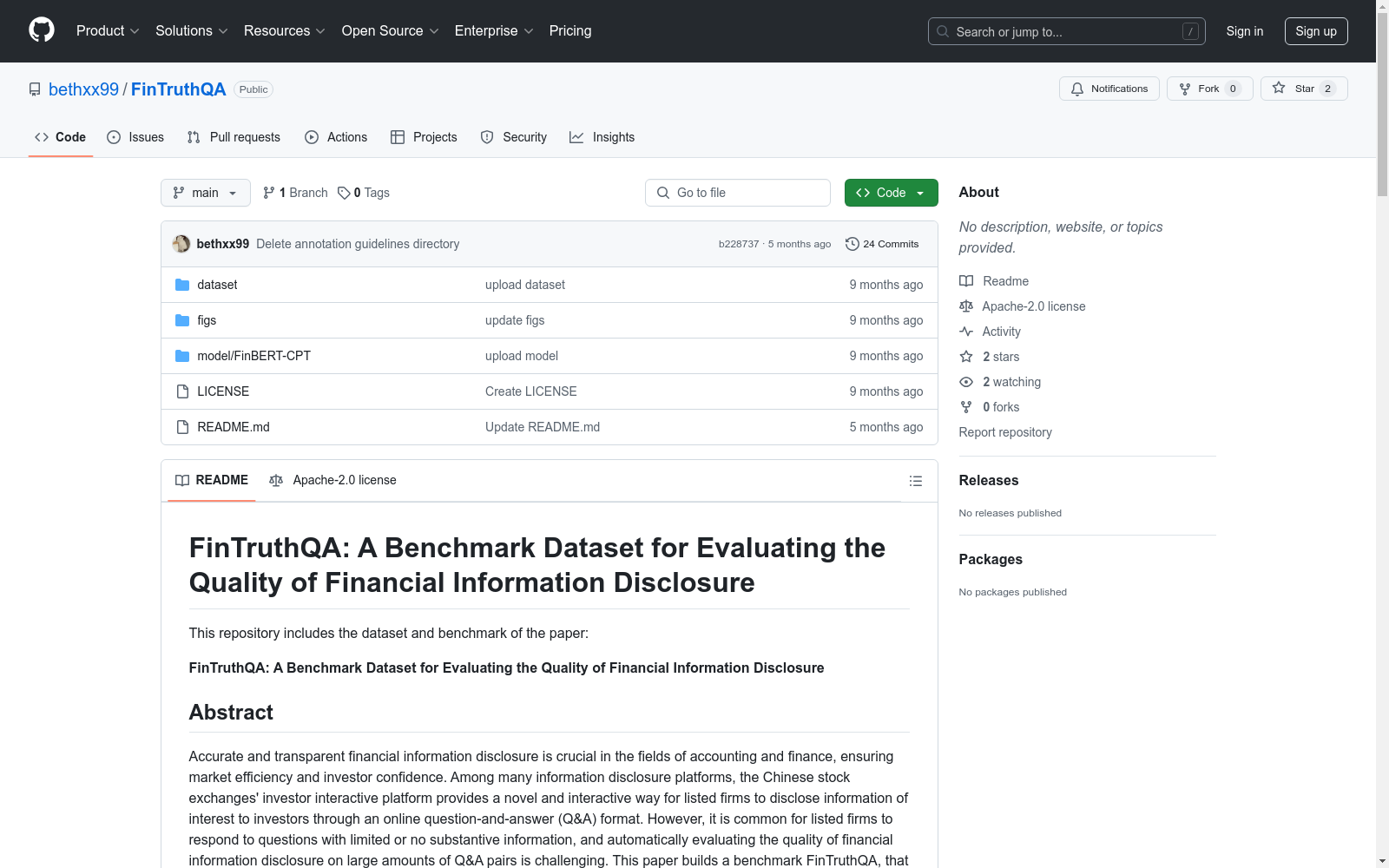Screen dimensions: 1389x868
Task: Click the pulse icon next to Activity
Action: click(966, 332)
